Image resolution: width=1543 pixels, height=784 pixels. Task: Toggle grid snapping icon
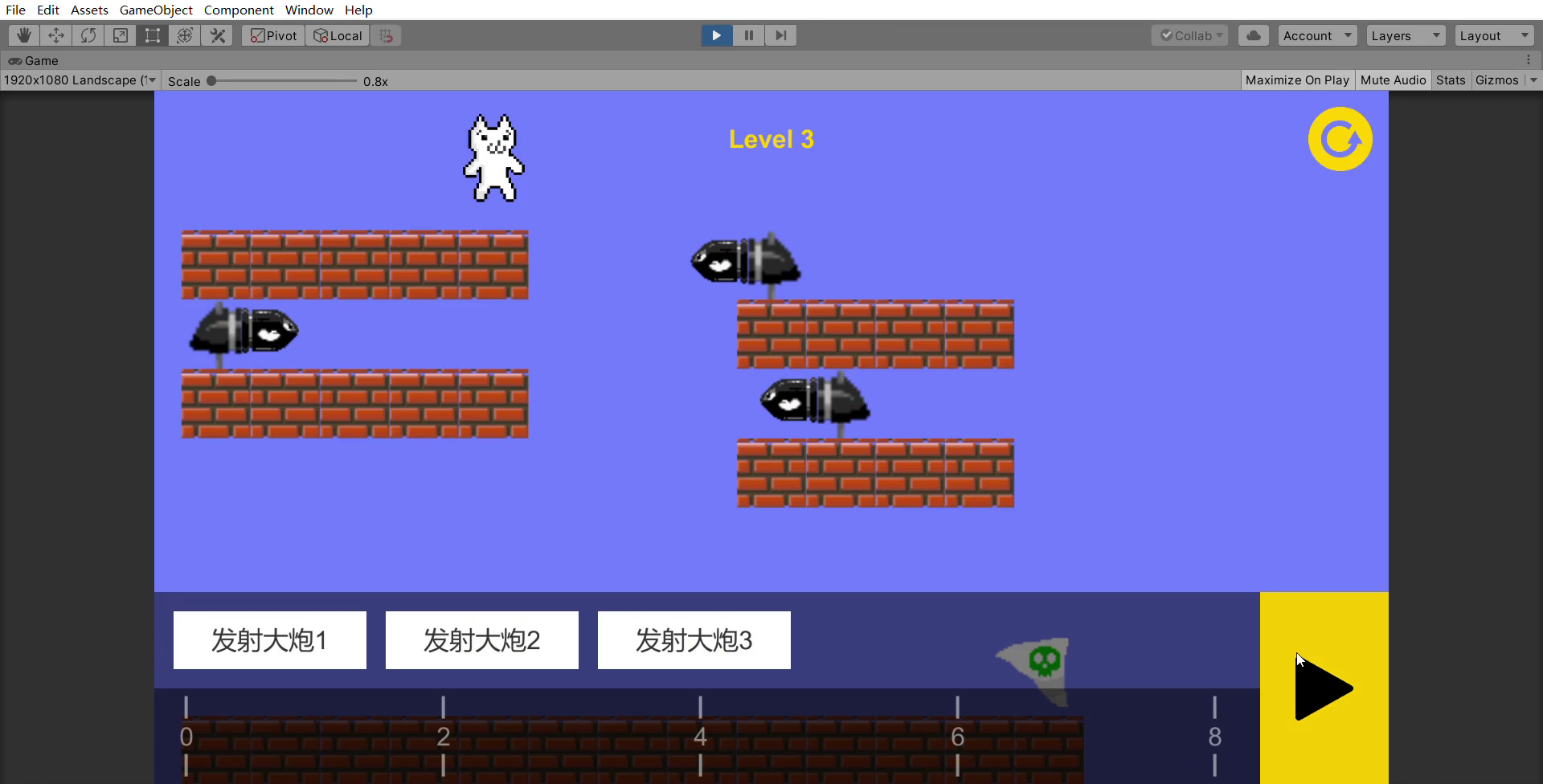(x=386, y=35)
